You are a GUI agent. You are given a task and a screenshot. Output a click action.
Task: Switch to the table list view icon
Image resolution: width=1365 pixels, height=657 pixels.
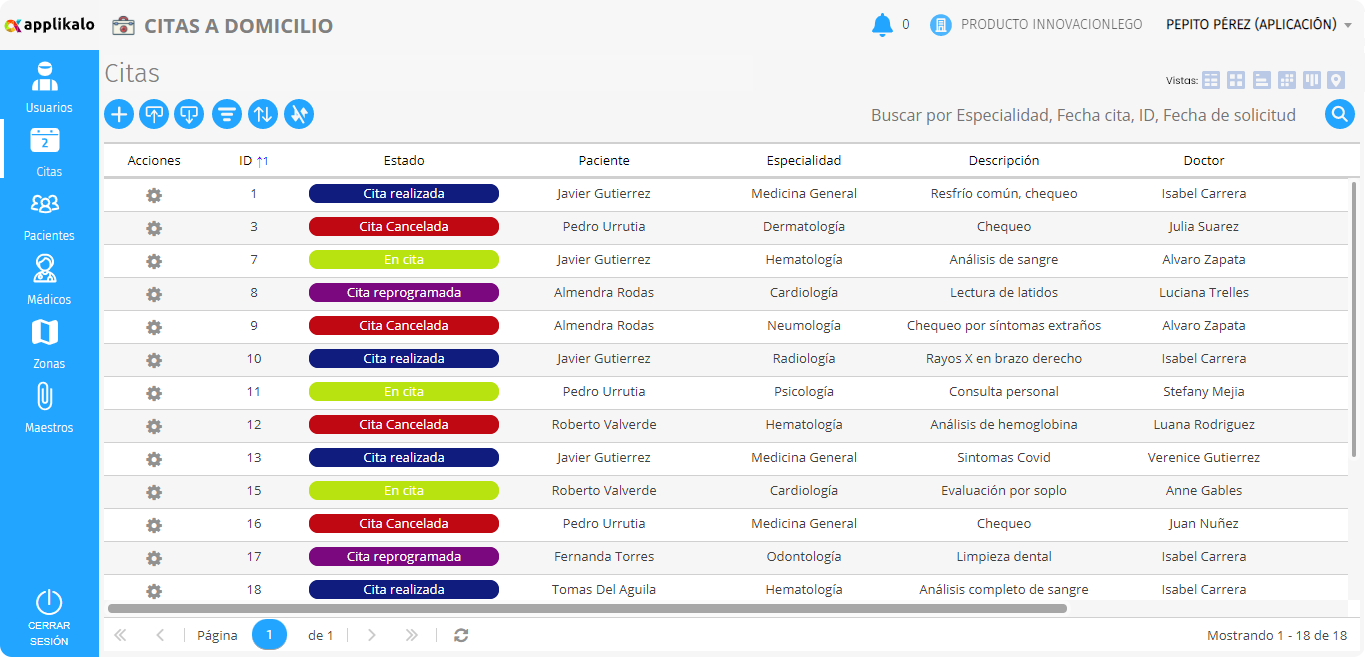(1211, 80)
